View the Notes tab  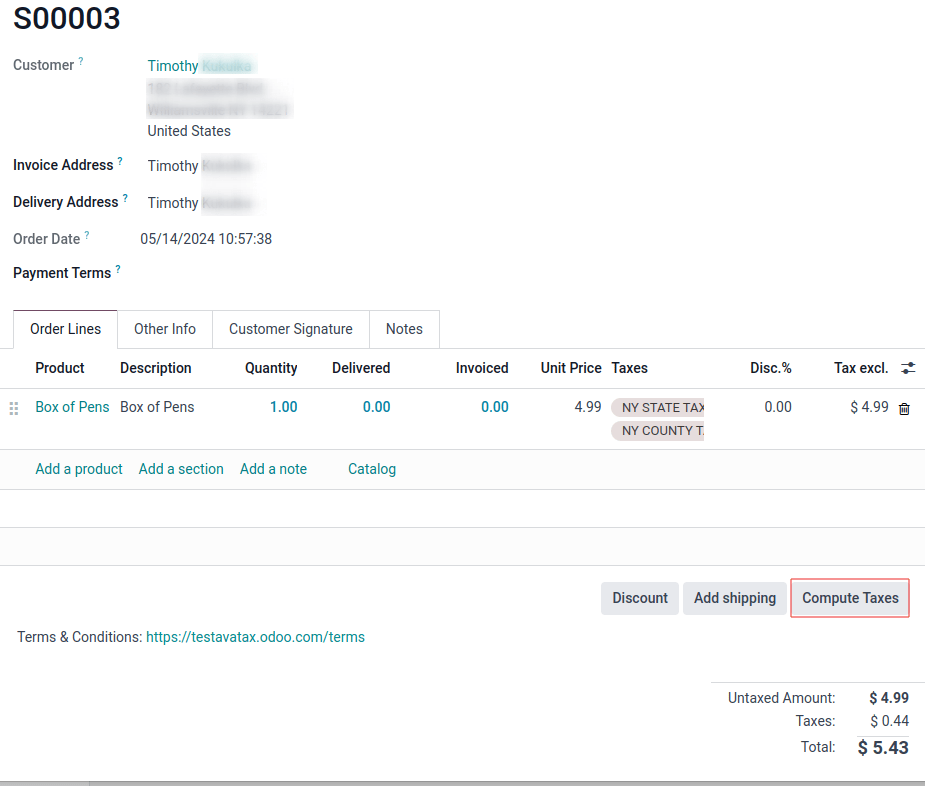(404, 328)
